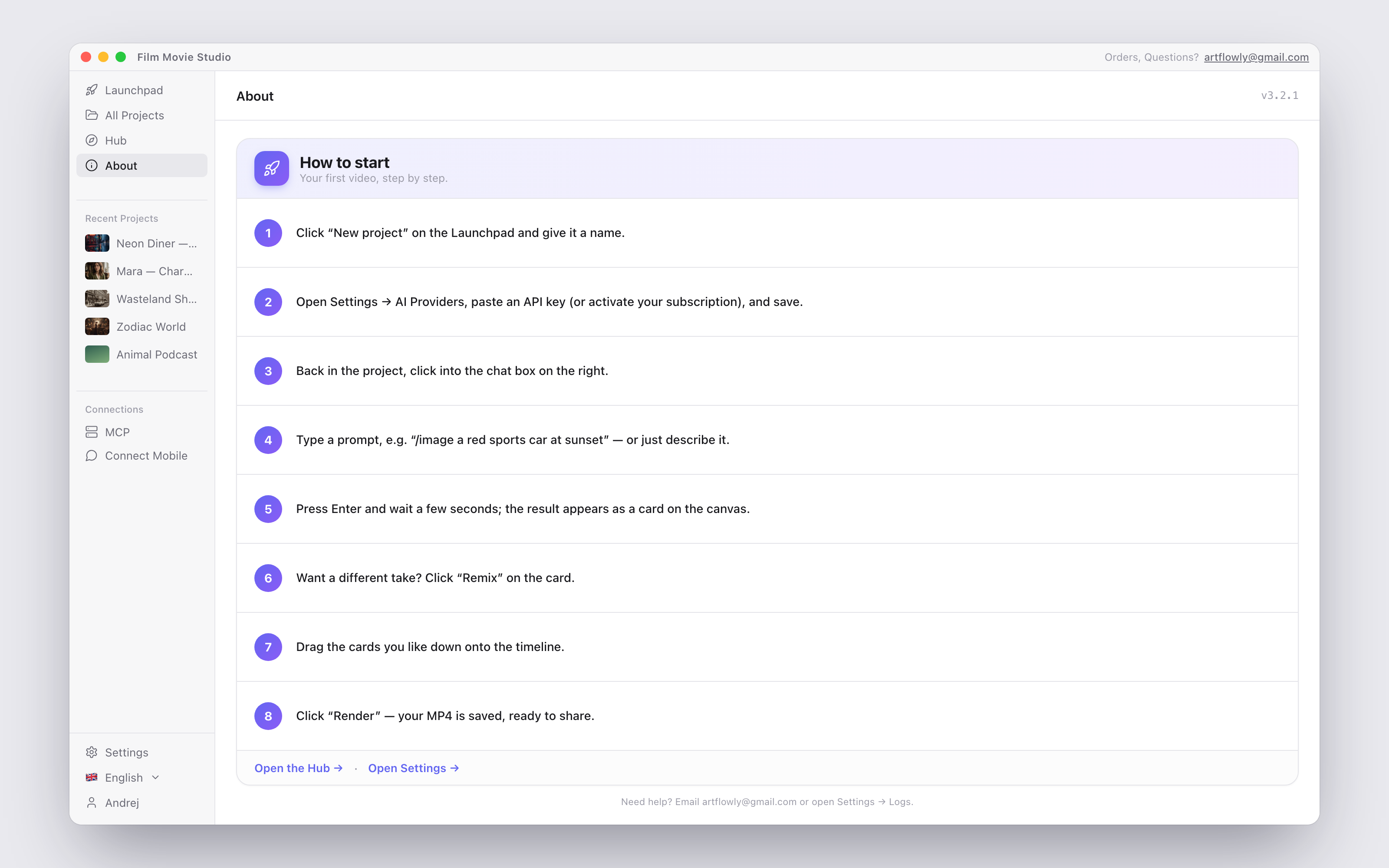
Task: Open MCP connections
Action: click(142, 432)
